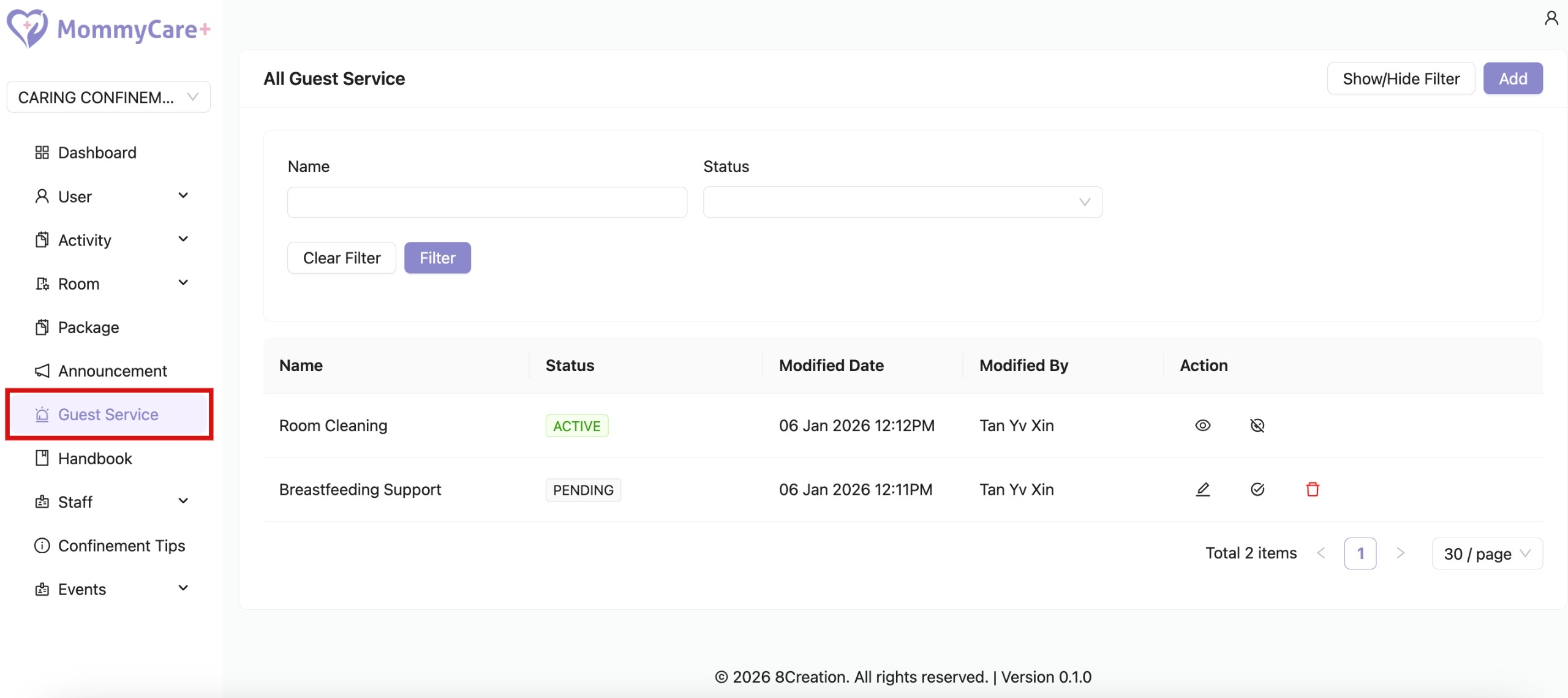Open the CARING CONFINEM... facility selector
The image size is (1568, 698).
click(x=108, y=97)
